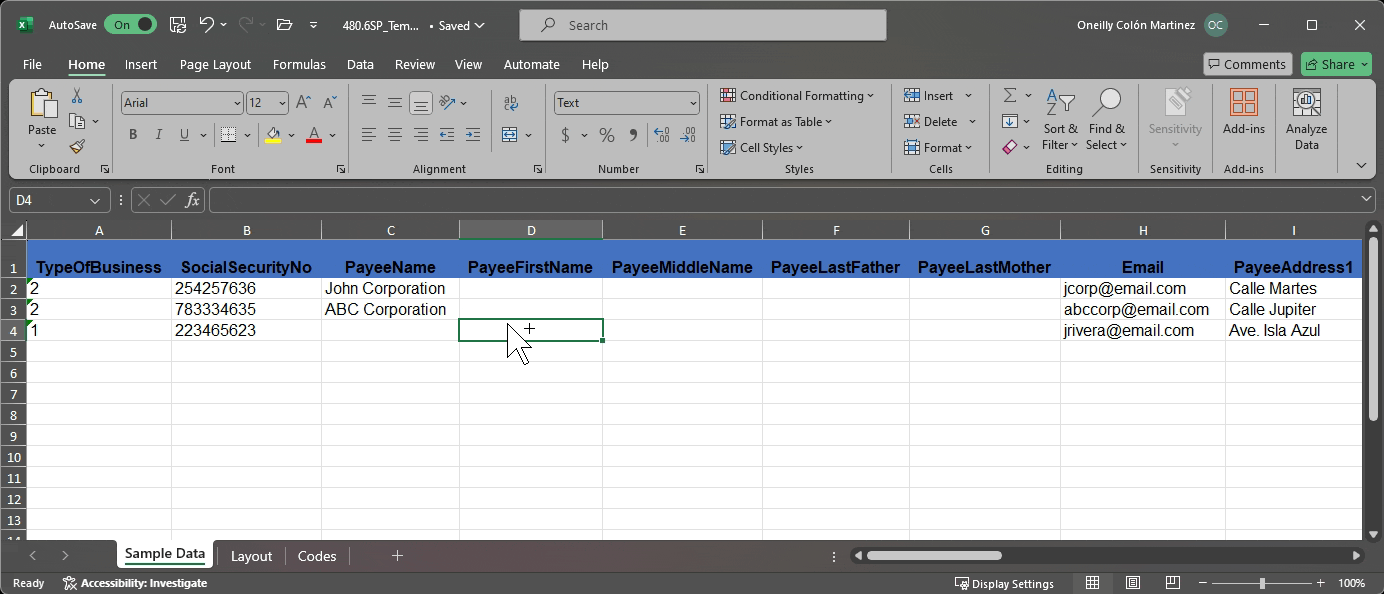Screen dimensions: 1384x594
Task: Open the Add-ins button
Action: 1244,112
